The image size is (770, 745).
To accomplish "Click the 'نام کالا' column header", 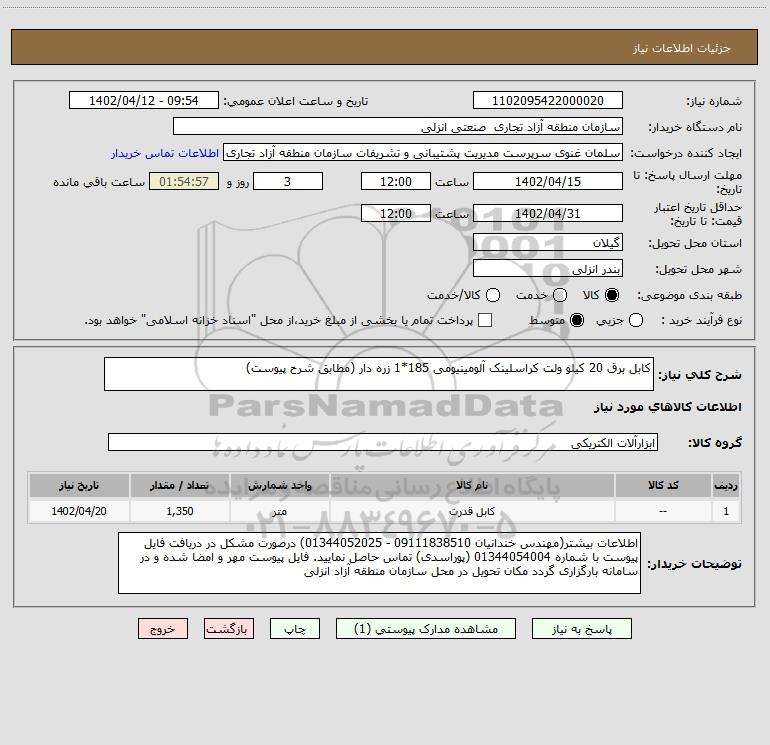I will 472,485.
